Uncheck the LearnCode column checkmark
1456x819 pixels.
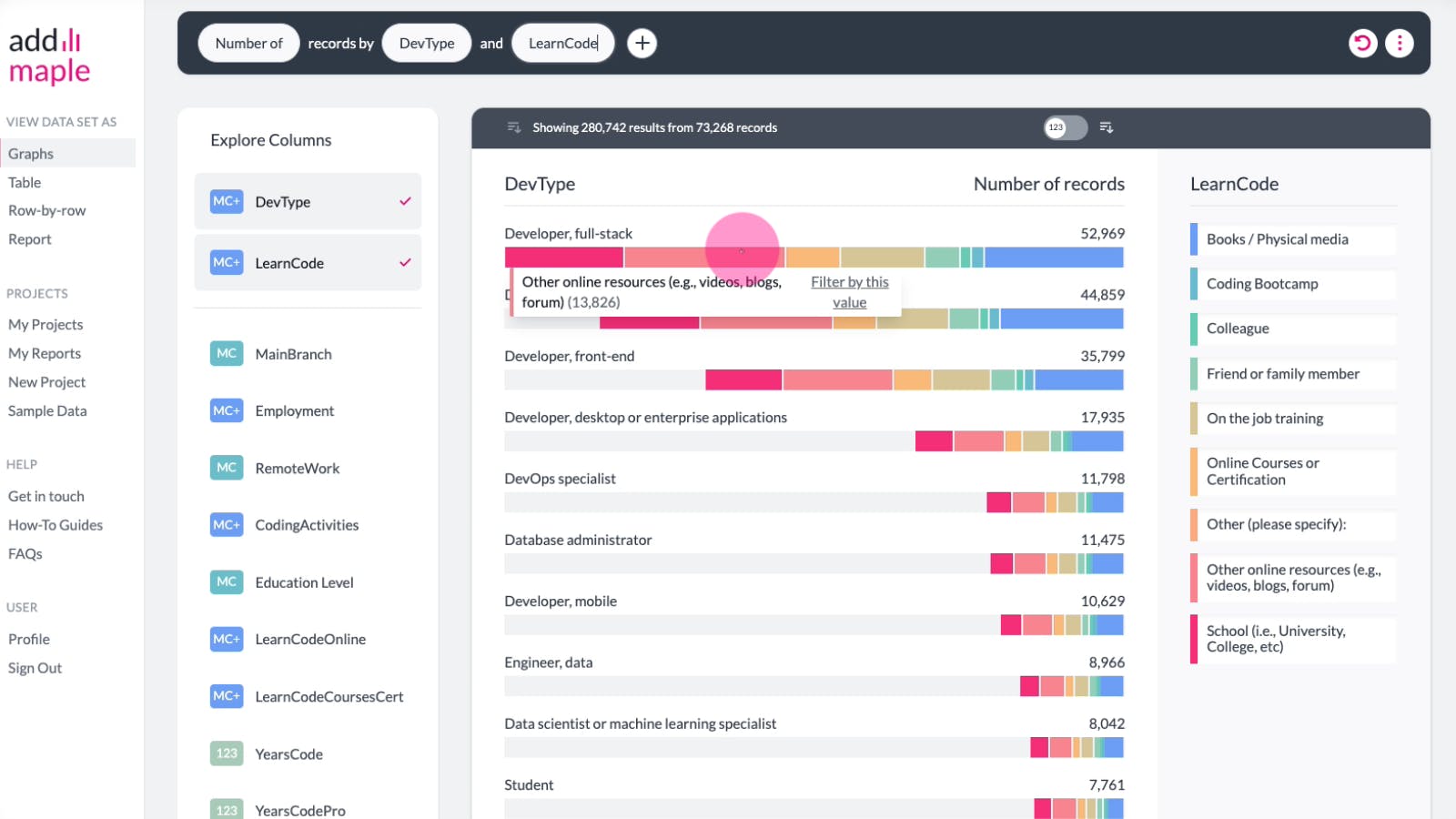pos(405,263)
